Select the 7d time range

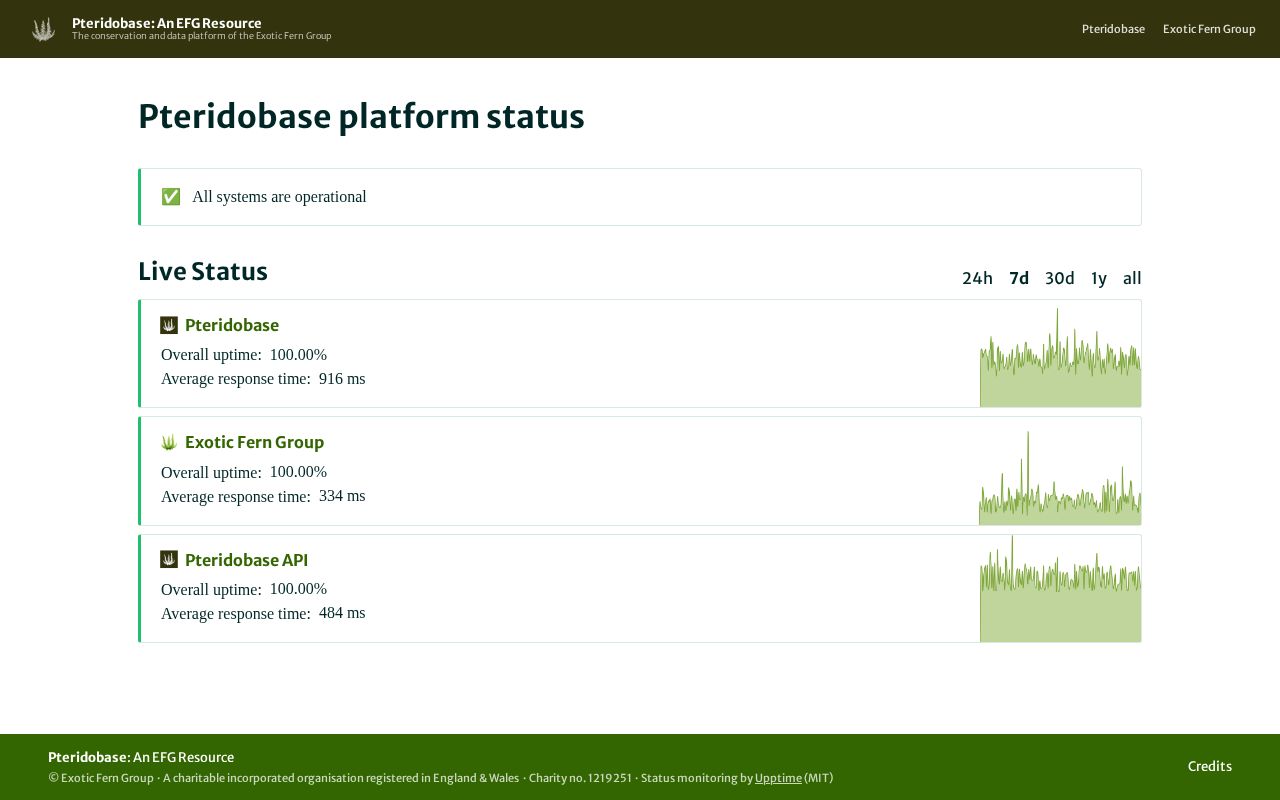point(1019,278)
